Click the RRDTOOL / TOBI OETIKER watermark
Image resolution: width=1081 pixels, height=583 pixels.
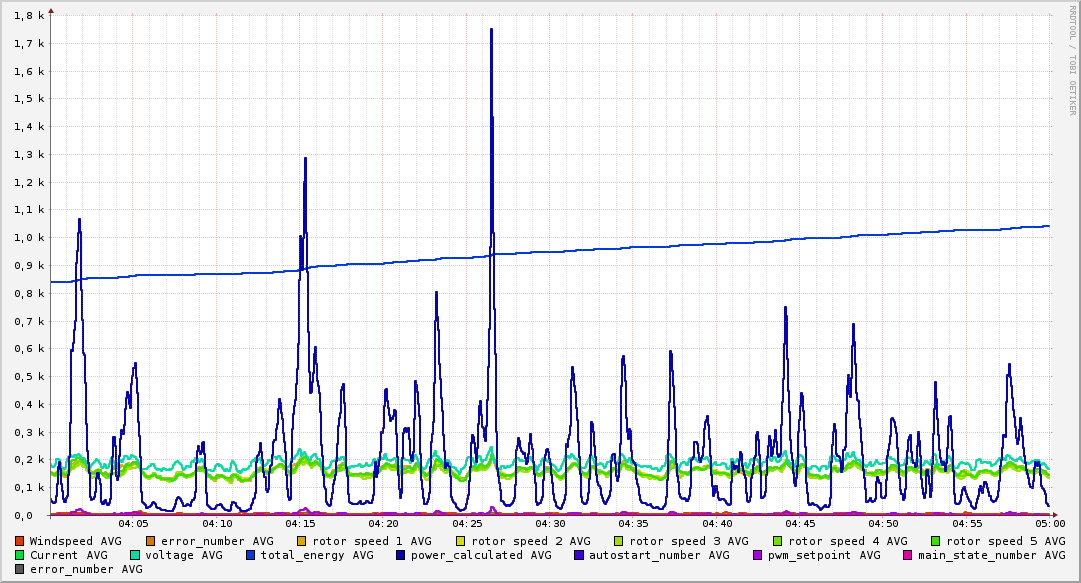click(1073, 60)
